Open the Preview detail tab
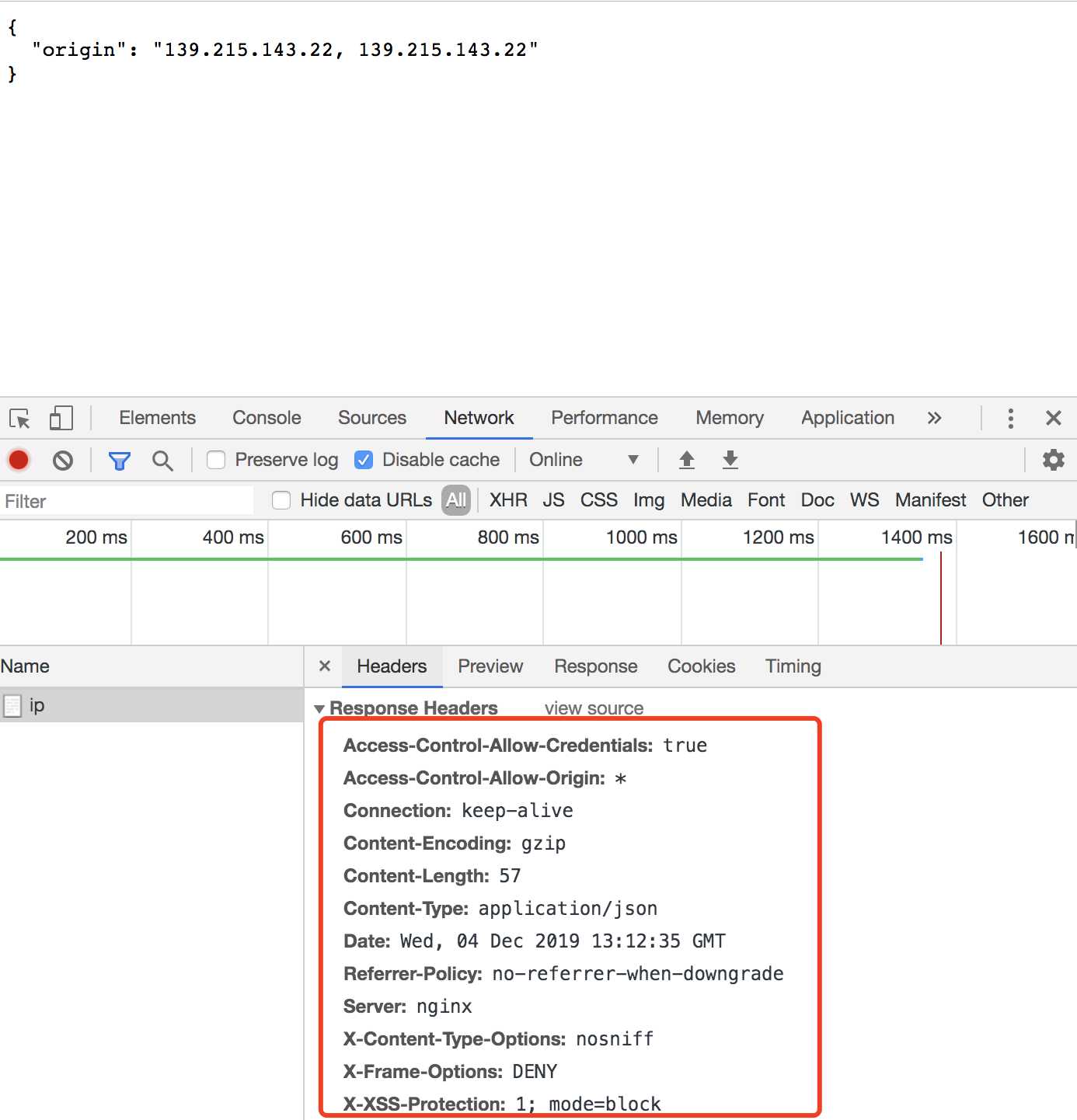This screenshot has width=1077, height=1120. click(490, 666)
